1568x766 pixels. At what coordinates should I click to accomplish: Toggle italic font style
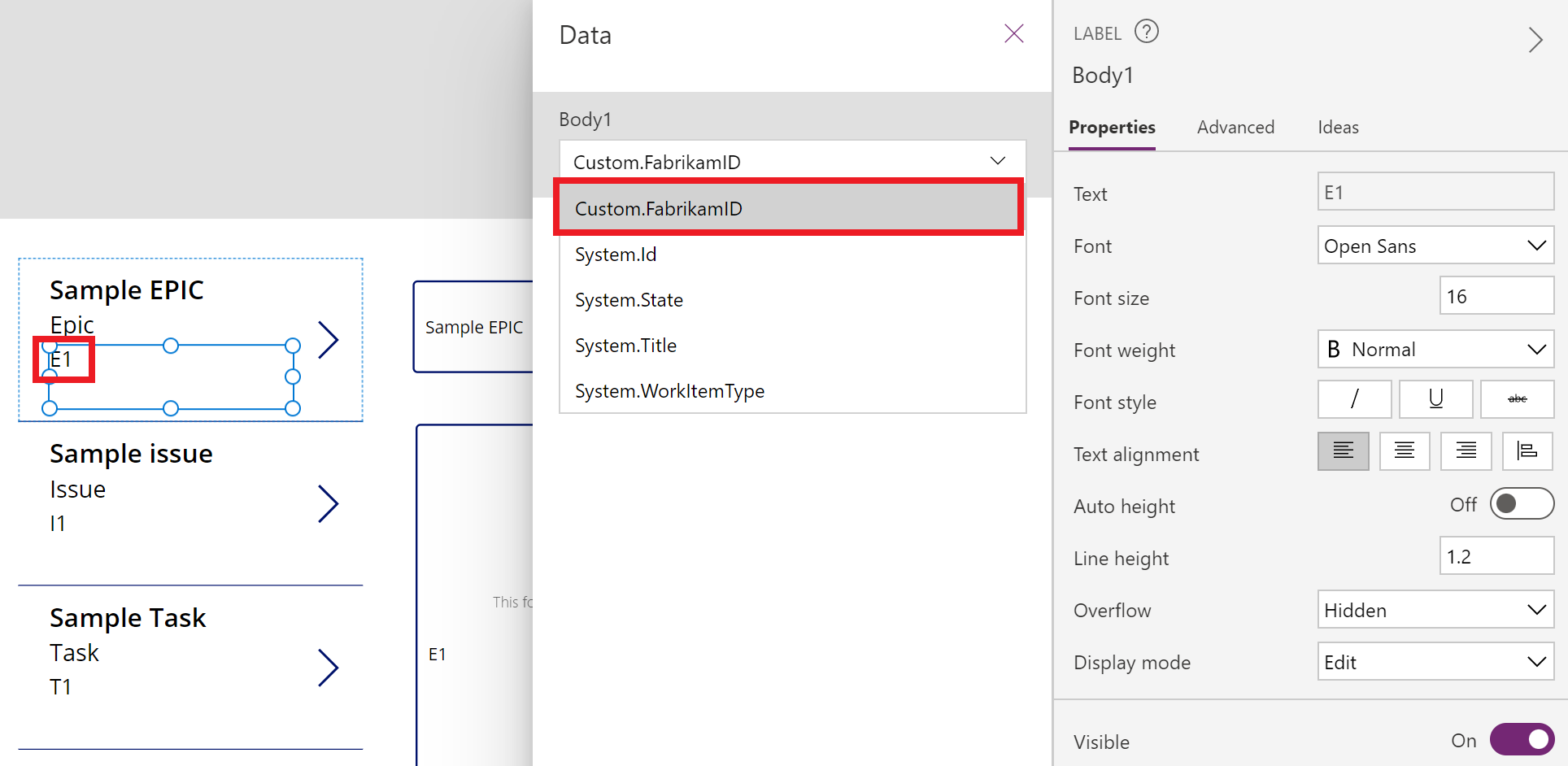pos(1354,399)
